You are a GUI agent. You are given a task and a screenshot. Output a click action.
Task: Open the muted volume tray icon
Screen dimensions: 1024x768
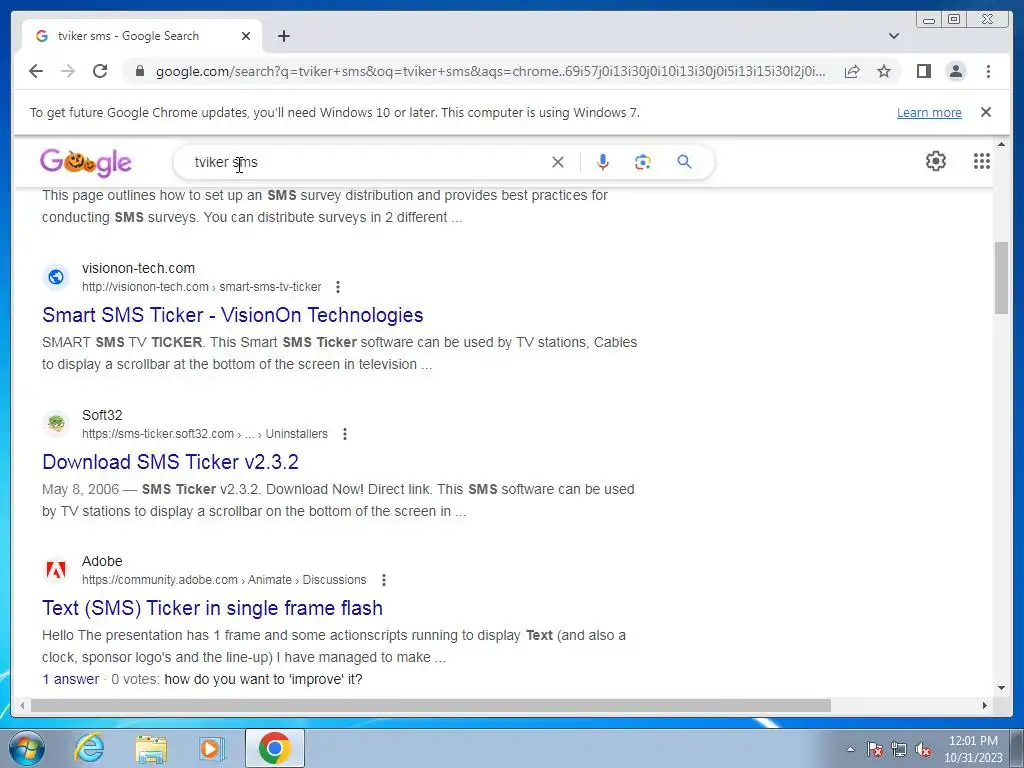923,749
